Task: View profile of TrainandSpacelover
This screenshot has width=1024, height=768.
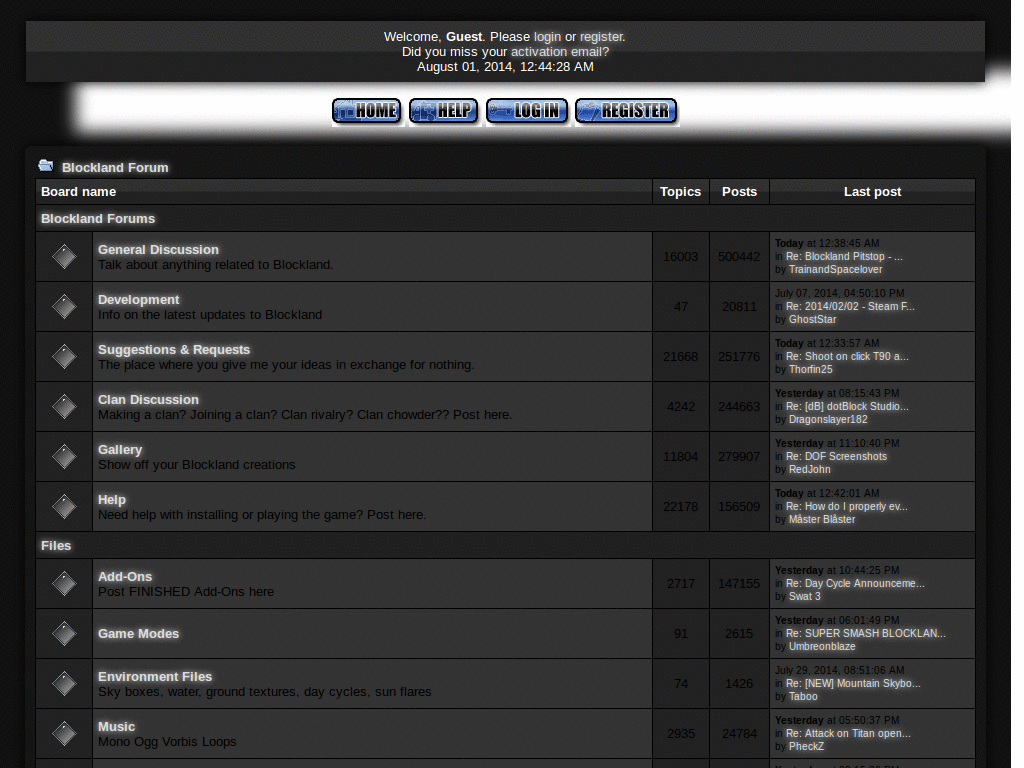Action: pyautogui.click(x=835, y=270)
